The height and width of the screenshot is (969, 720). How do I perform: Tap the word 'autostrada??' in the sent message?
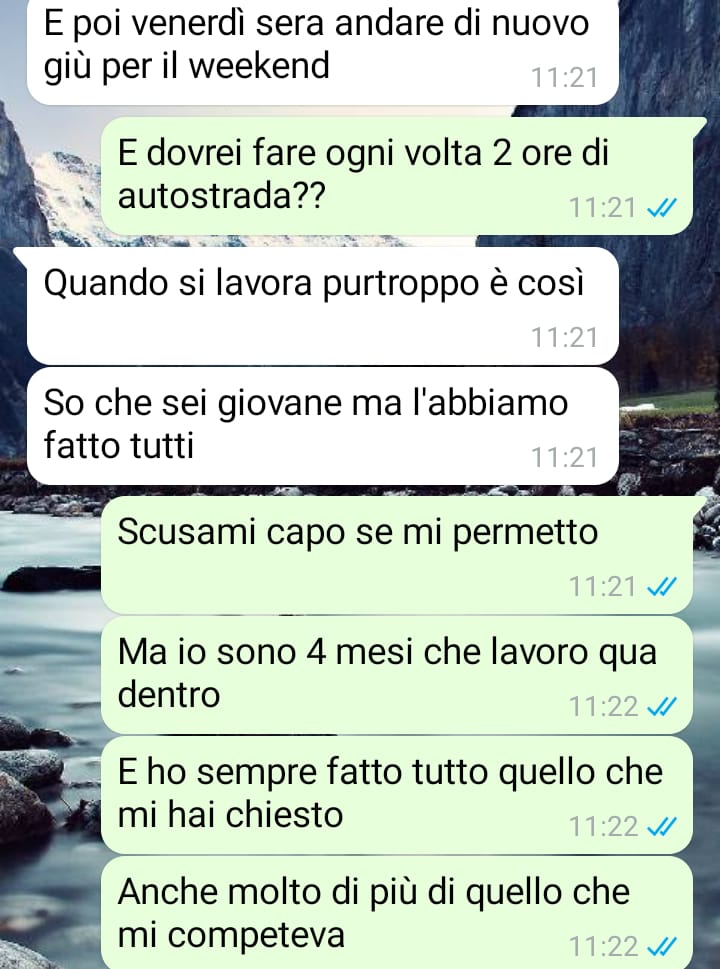pos(221,197)
